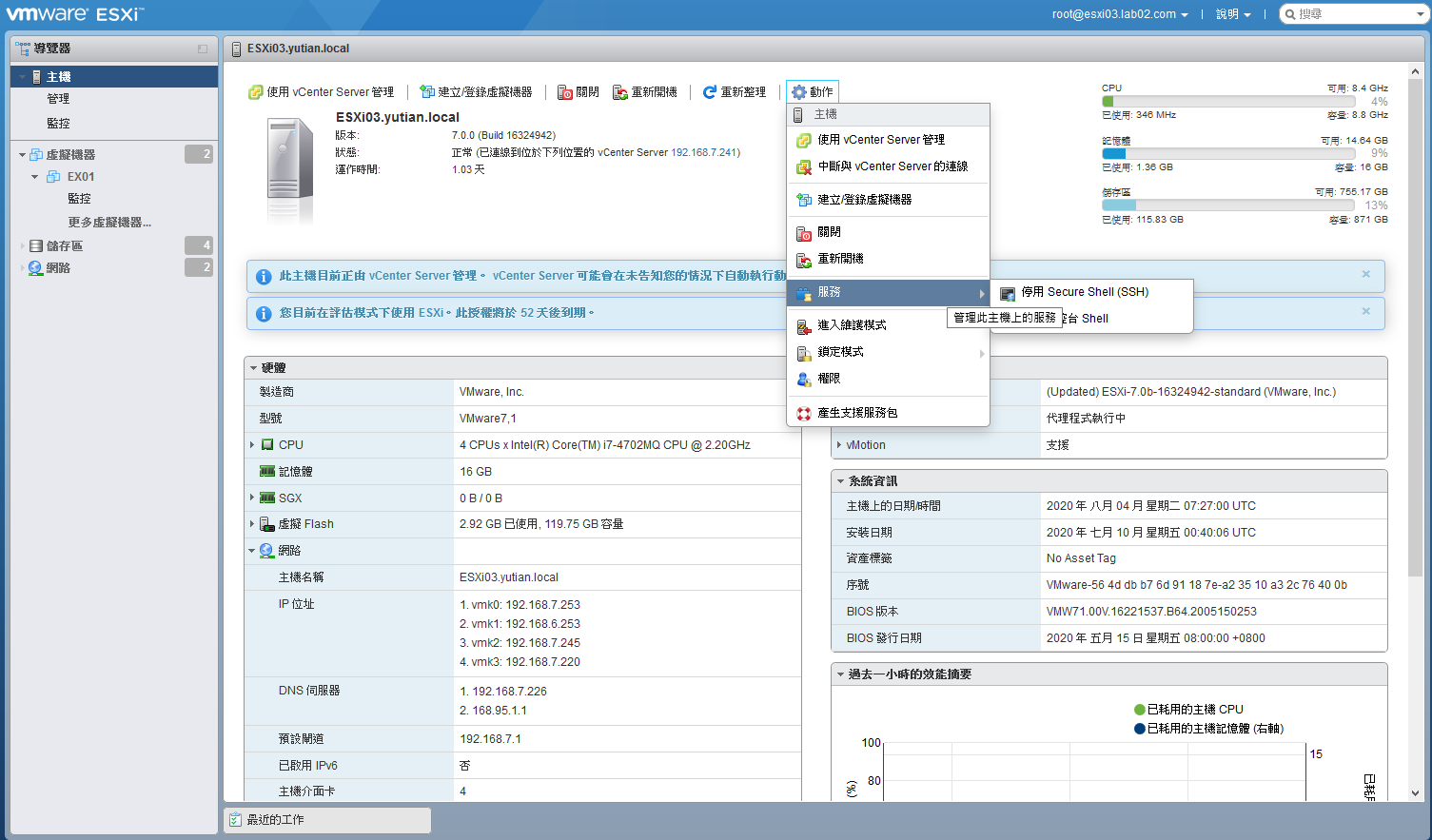This screenshot has height=840, width=1432.
Task: Collapse the 硬體 hardware panel
Action: (x=253, y=368)
